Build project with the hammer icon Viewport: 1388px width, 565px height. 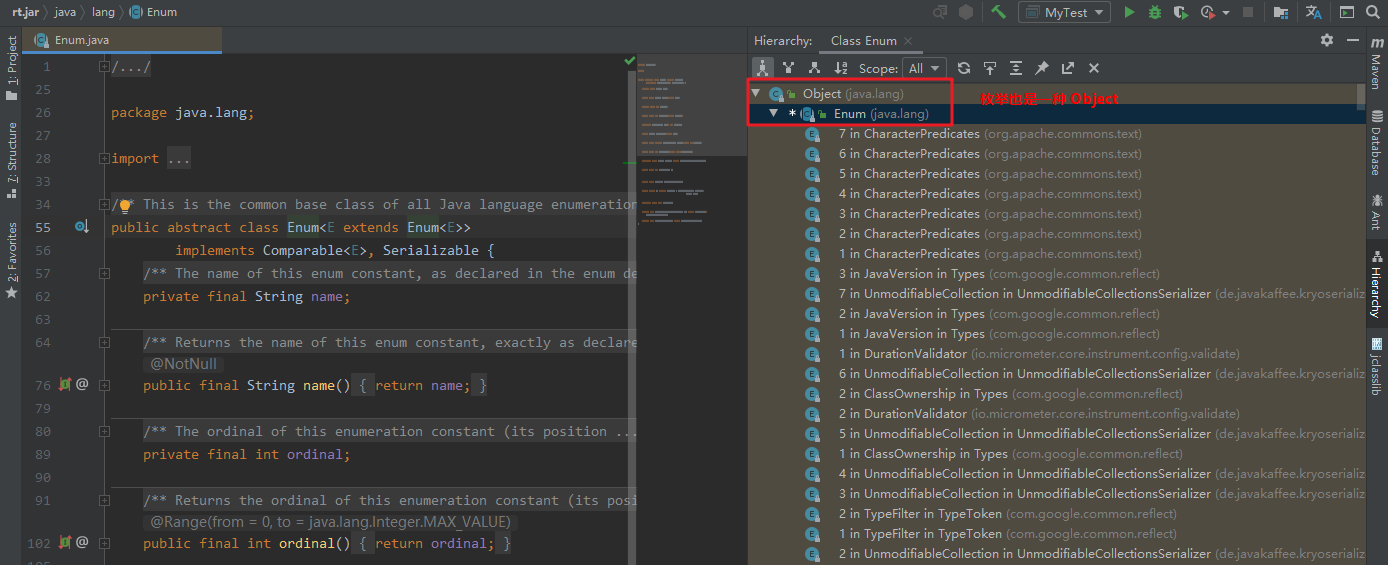(x=998, y=12)
